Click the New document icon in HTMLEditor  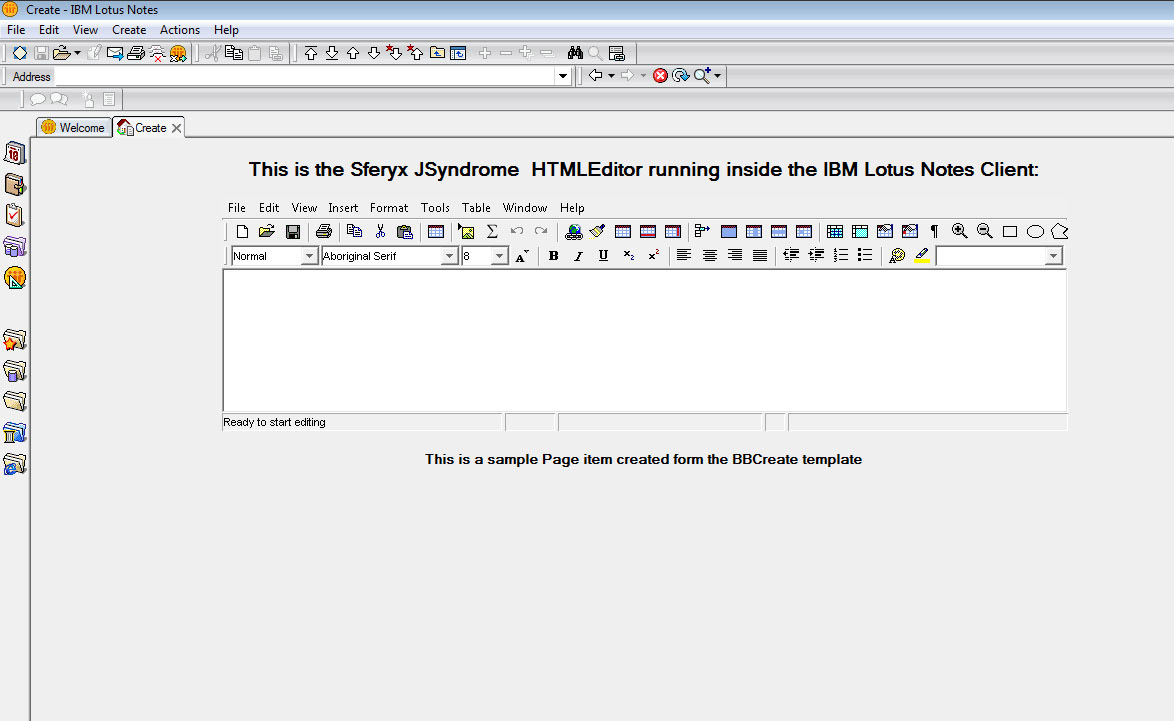[x=242, y=231]
